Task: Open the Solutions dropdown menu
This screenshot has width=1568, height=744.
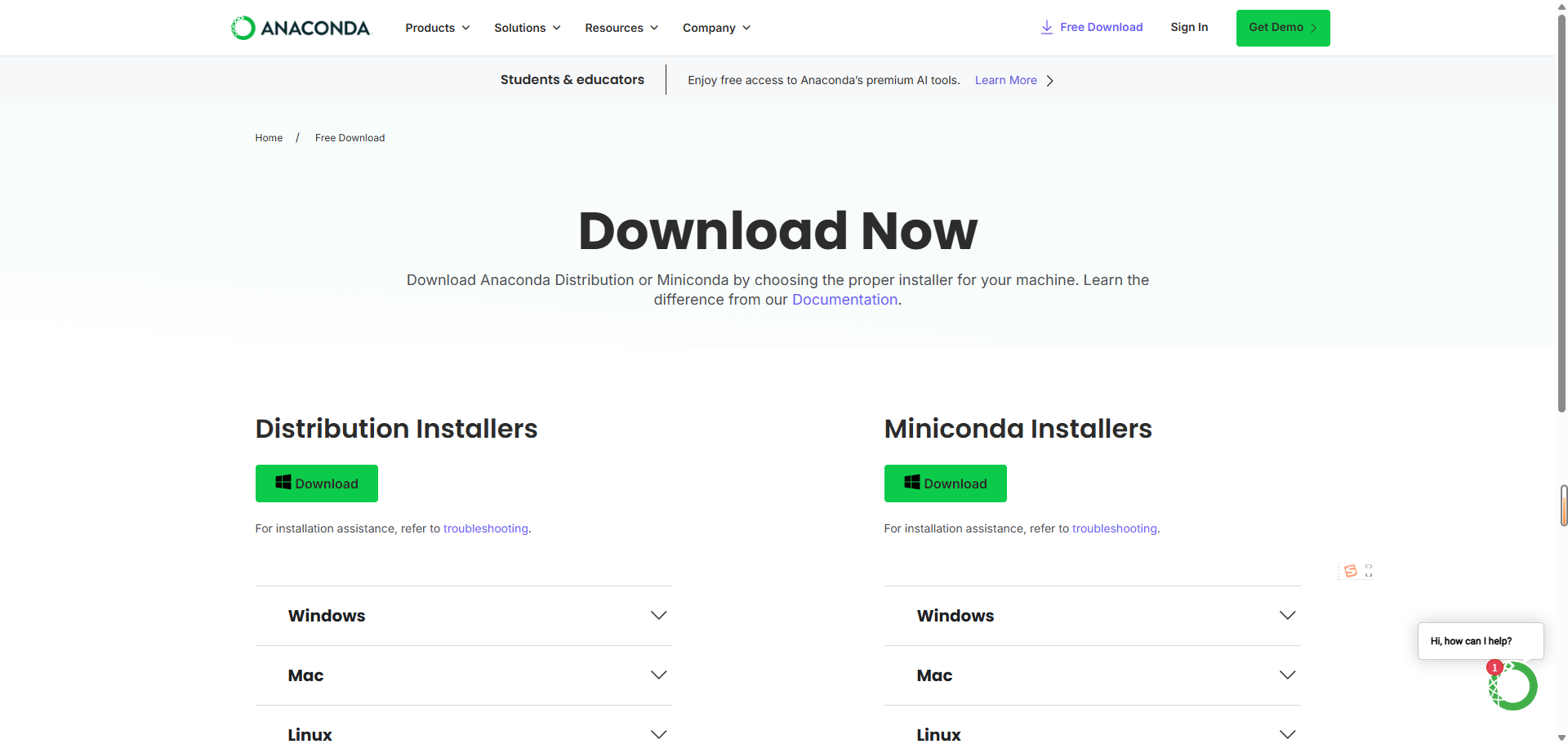Action: click(x=528, y=28)
